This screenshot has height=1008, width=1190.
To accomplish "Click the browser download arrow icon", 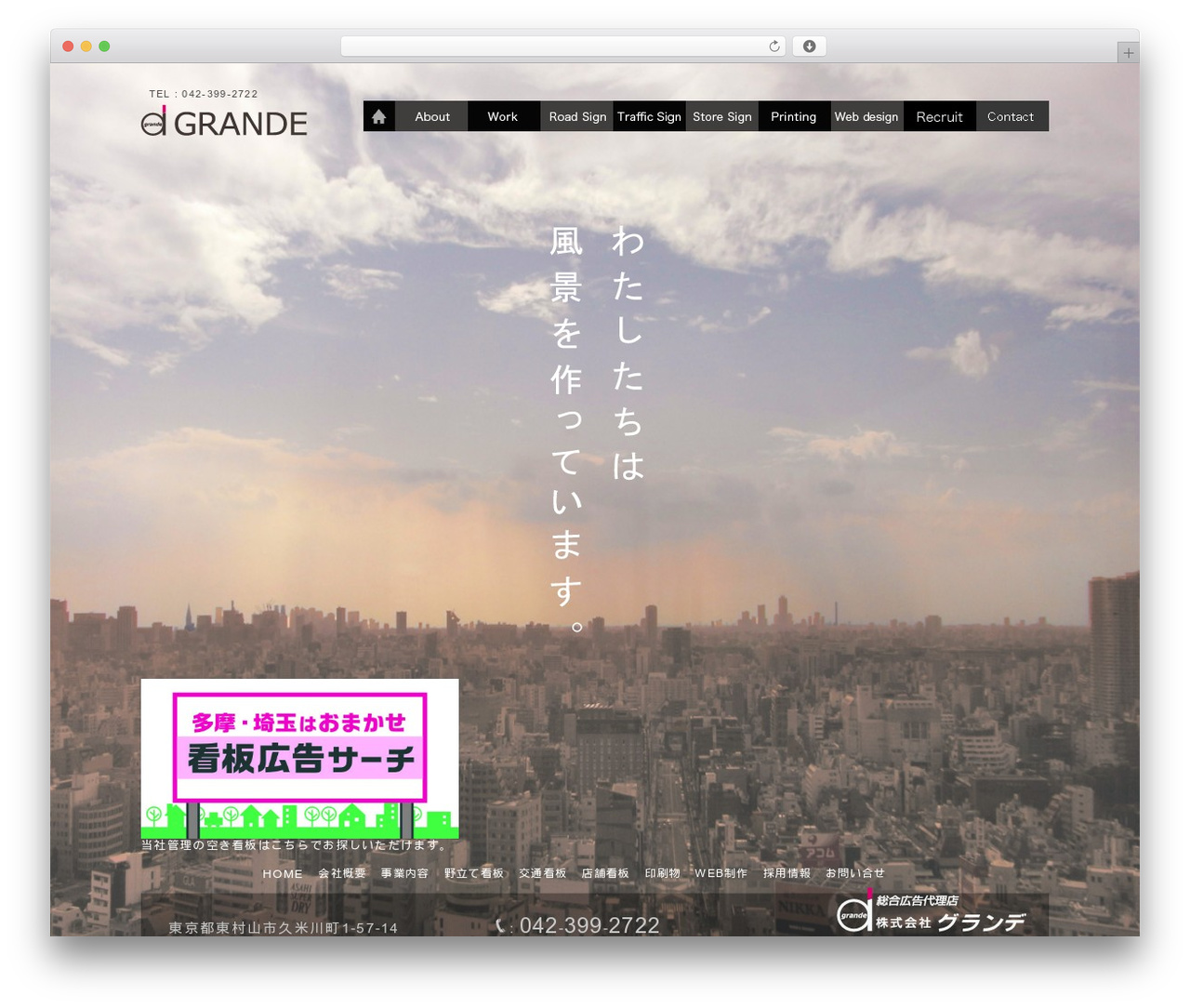I will (809, 46).
